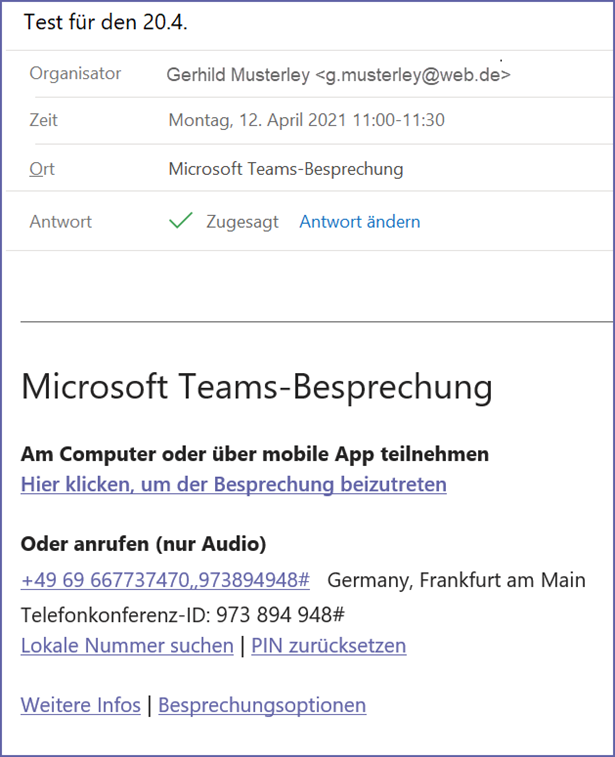This screenshot has height=757, width=615.
Task: Click the Oder anrufen (nur Audio) heading
Action: tap(143, 544)
